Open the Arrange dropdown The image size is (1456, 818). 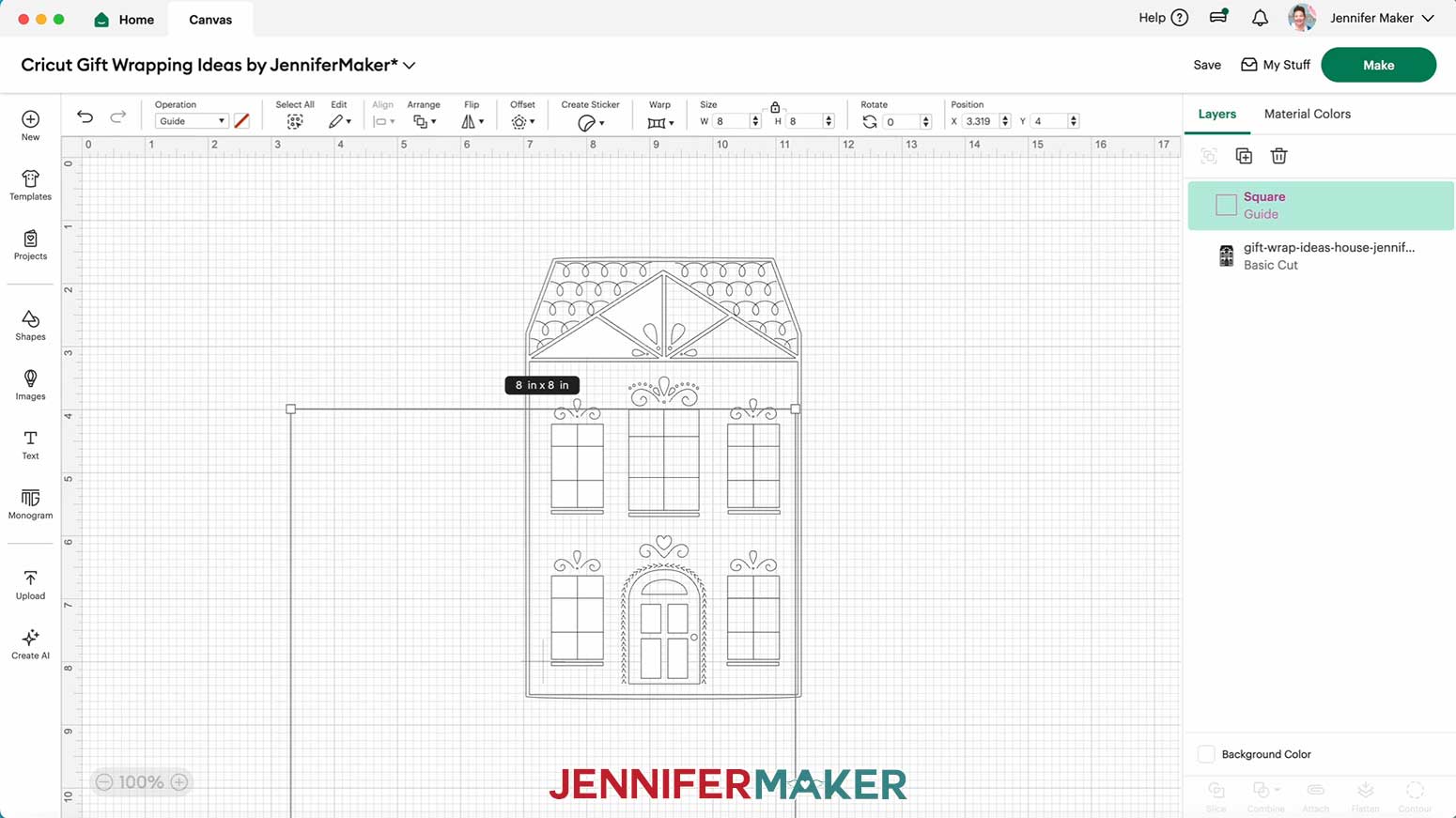click(425, 122)
